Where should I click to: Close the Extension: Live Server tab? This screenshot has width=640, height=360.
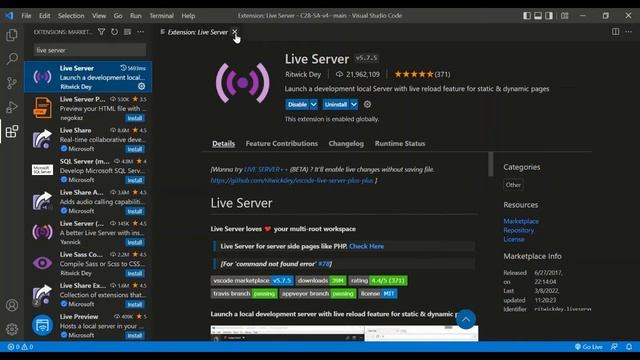coord(235,31)
